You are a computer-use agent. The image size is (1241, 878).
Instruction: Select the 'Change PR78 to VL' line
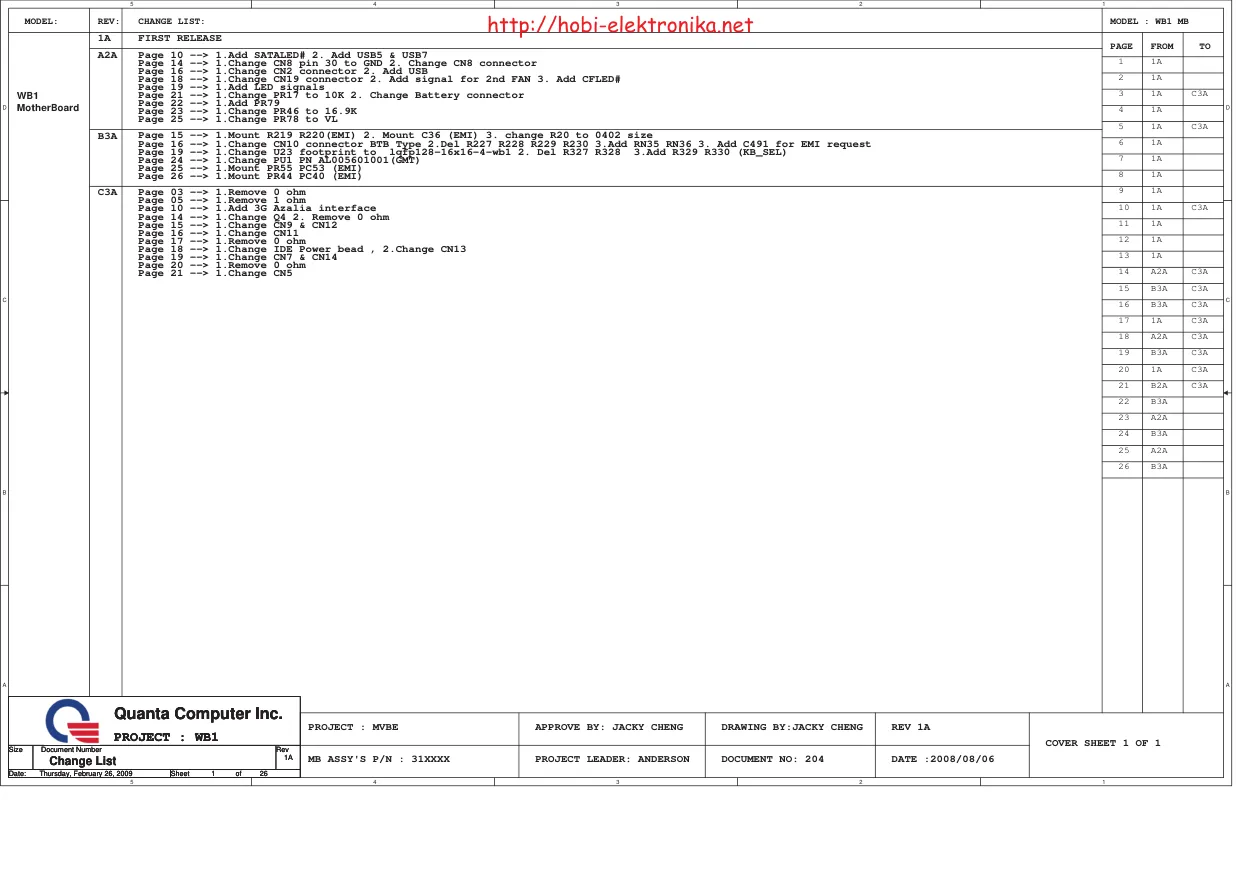pos(238,119)
